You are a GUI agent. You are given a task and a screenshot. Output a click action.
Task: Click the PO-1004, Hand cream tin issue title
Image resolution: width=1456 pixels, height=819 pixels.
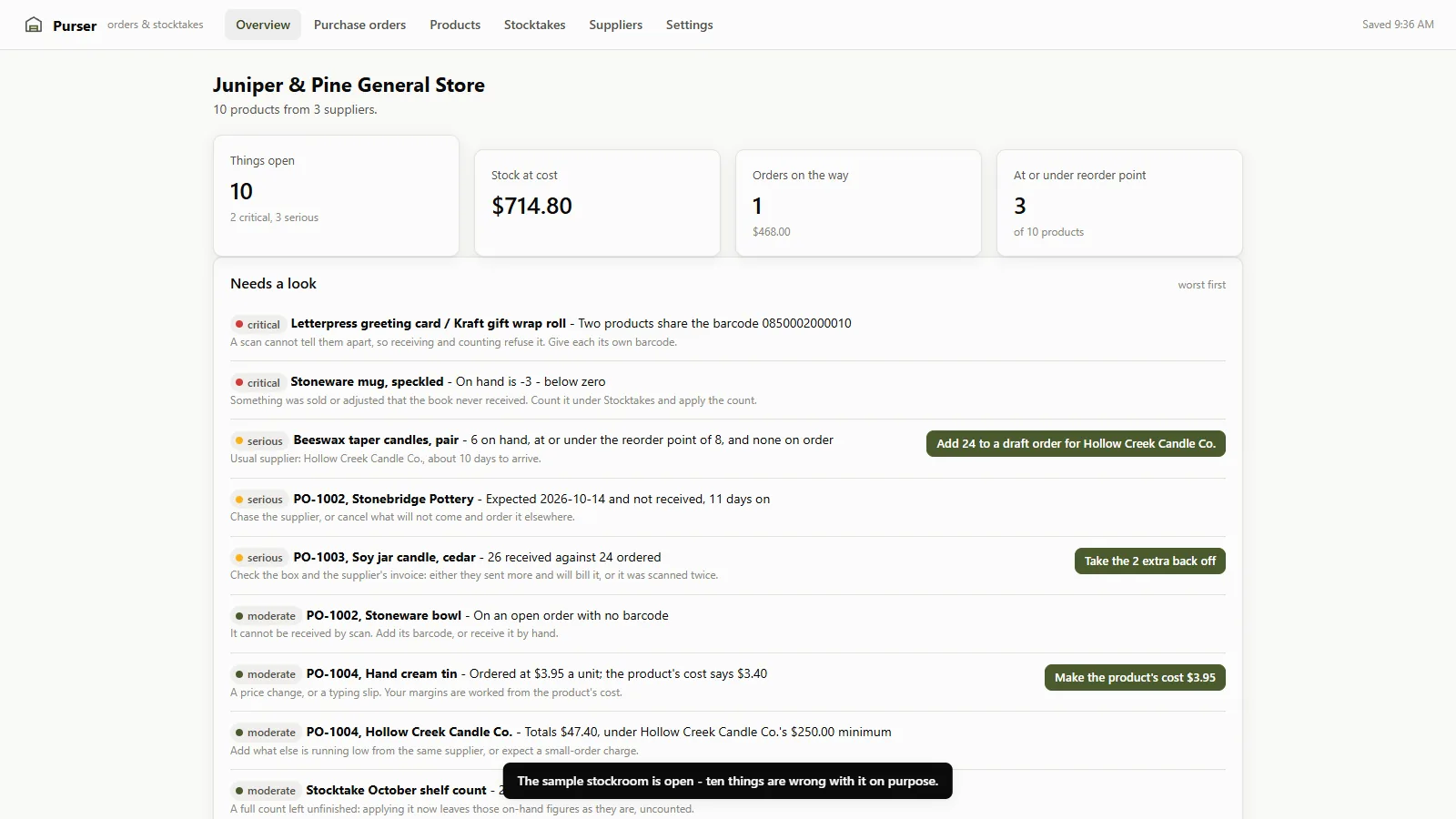(382, 673)
